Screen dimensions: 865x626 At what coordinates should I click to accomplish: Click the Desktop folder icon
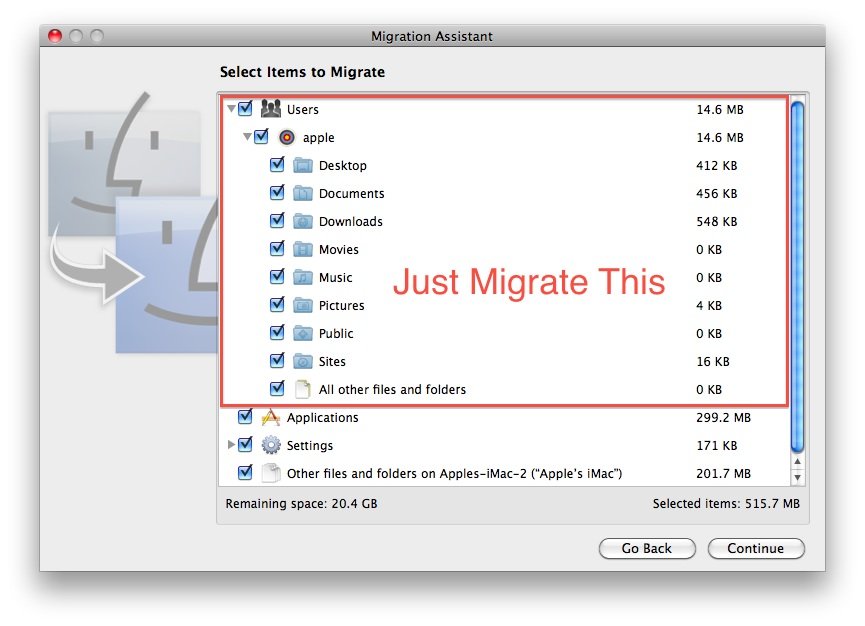[x=303, y=165]
